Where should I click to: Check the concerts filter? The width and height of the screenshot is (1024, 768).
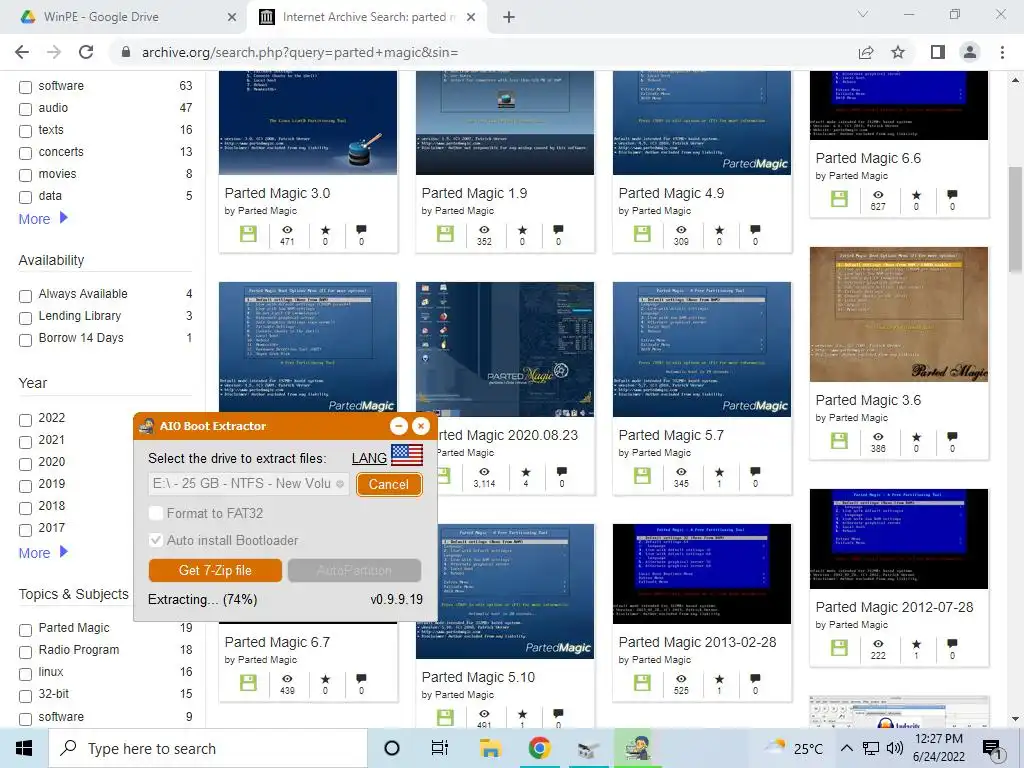pos(25,153)
